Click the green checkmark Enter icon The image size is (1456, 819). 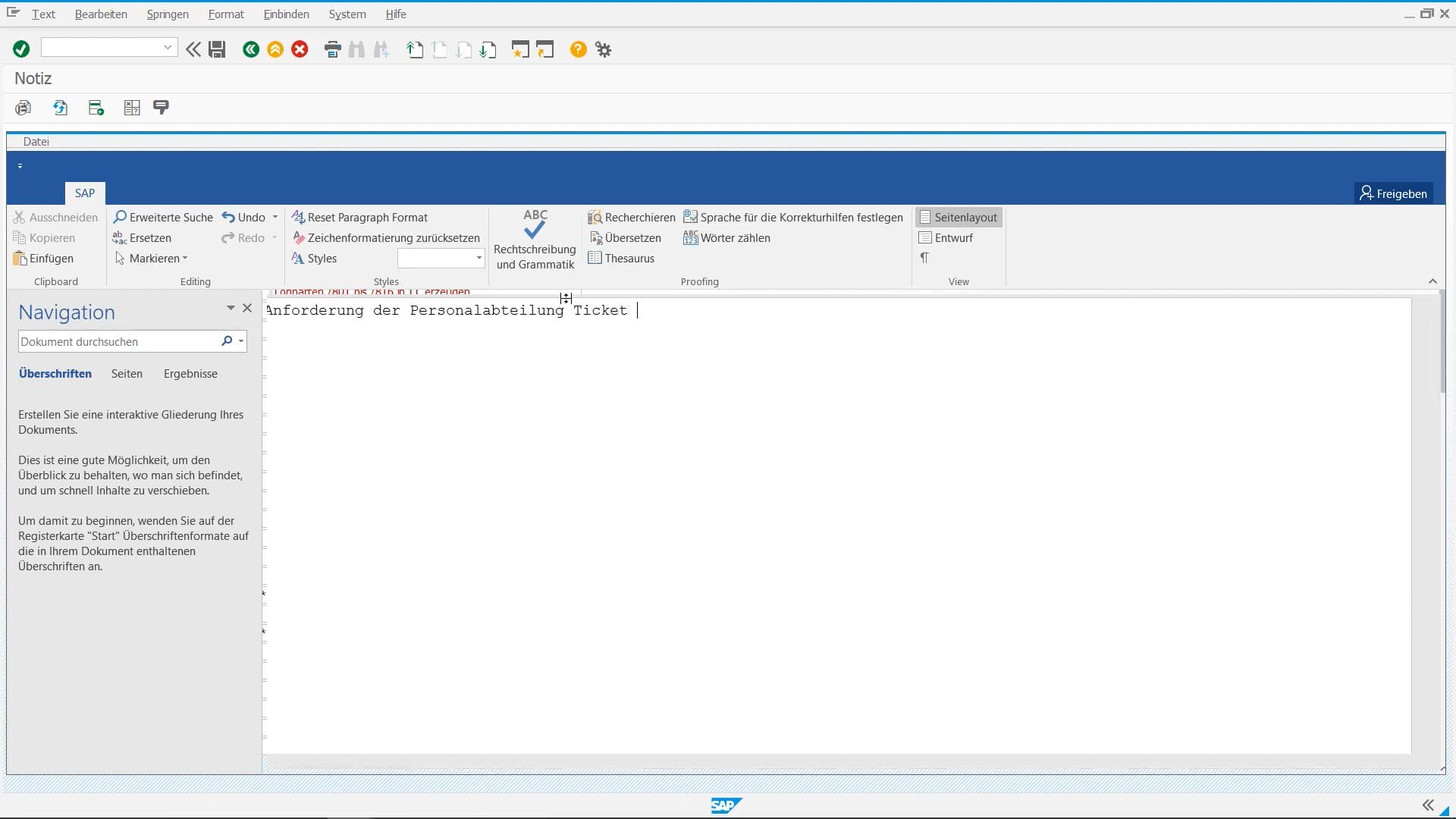point(21,49)
